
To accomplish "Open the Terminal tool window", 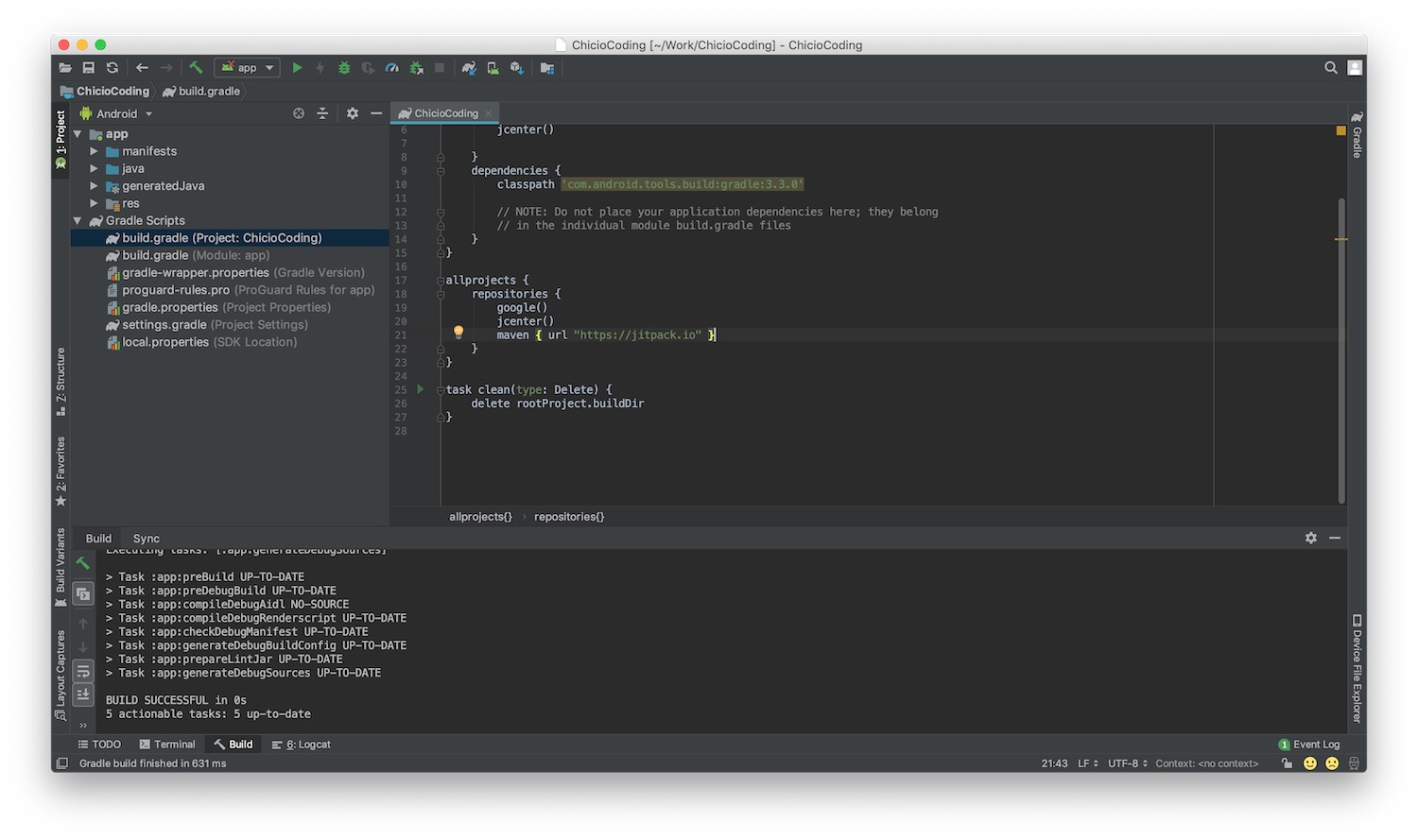I will [x=167, y=745].
